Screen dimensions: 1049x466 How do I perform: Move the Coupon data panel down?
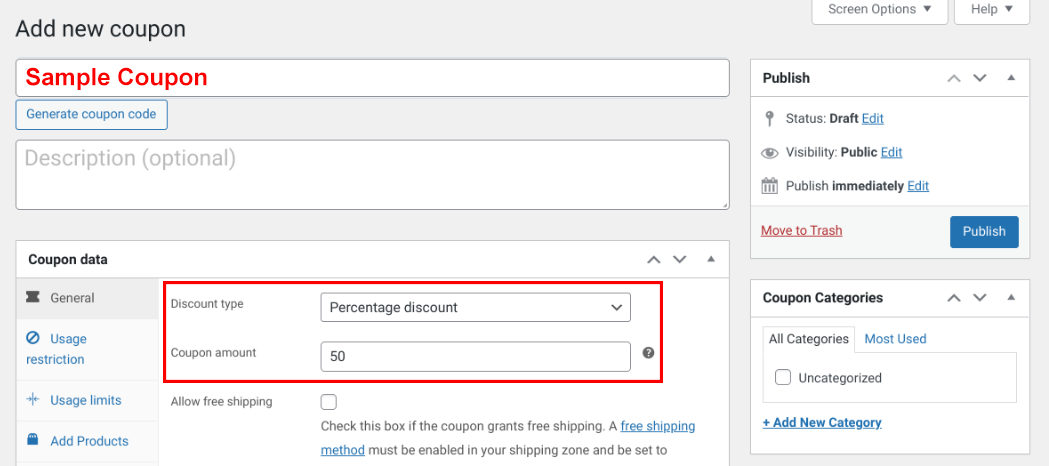tap(680, 259)
